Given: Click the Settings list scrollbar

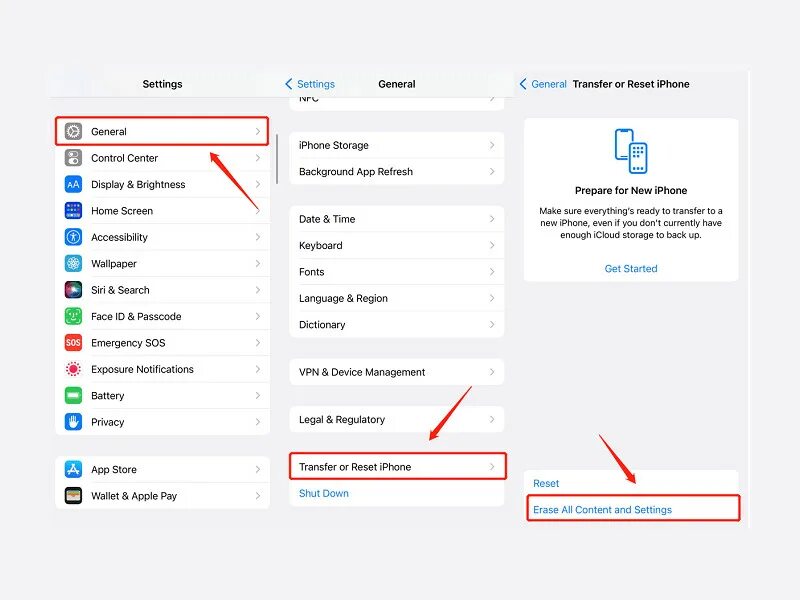Looking at the screenshot, I should pyautogui.click(x=277, y=159).
